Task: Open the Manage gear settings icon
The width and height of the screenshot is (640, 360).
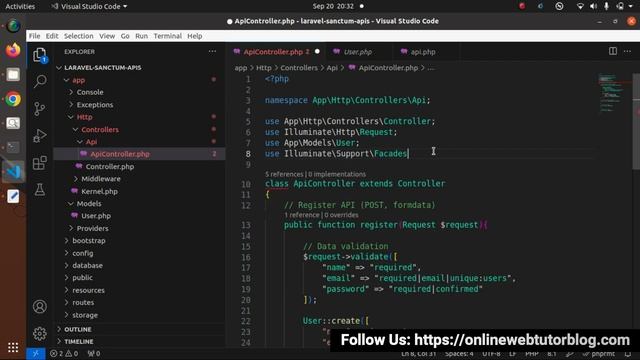Action: (40, 333)
